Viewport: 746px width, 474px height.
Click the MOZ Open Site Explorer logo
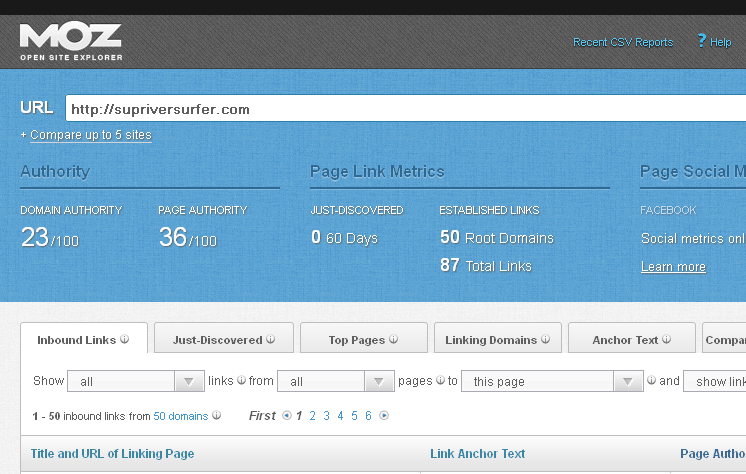point(71,41)
